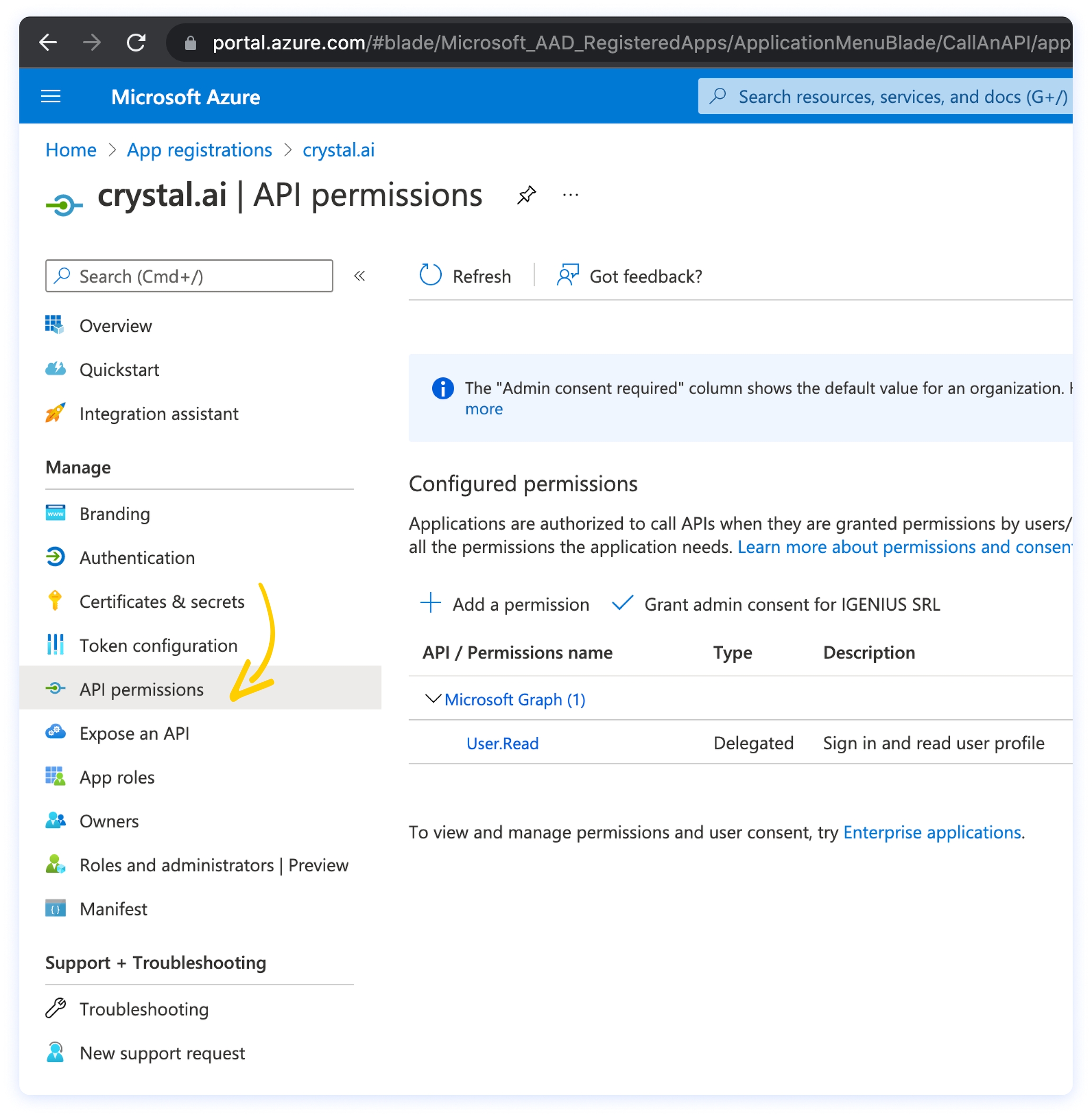
Task: Open the User.Read permission link
Action: click(502, 743)
